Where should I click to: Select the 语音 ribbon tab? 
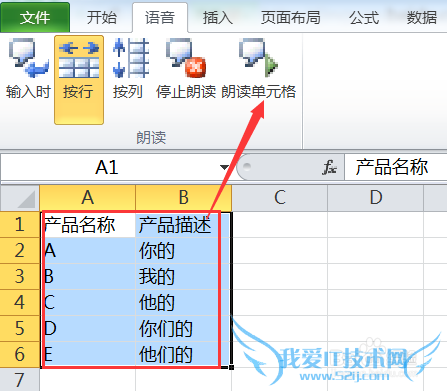[160, 17]
